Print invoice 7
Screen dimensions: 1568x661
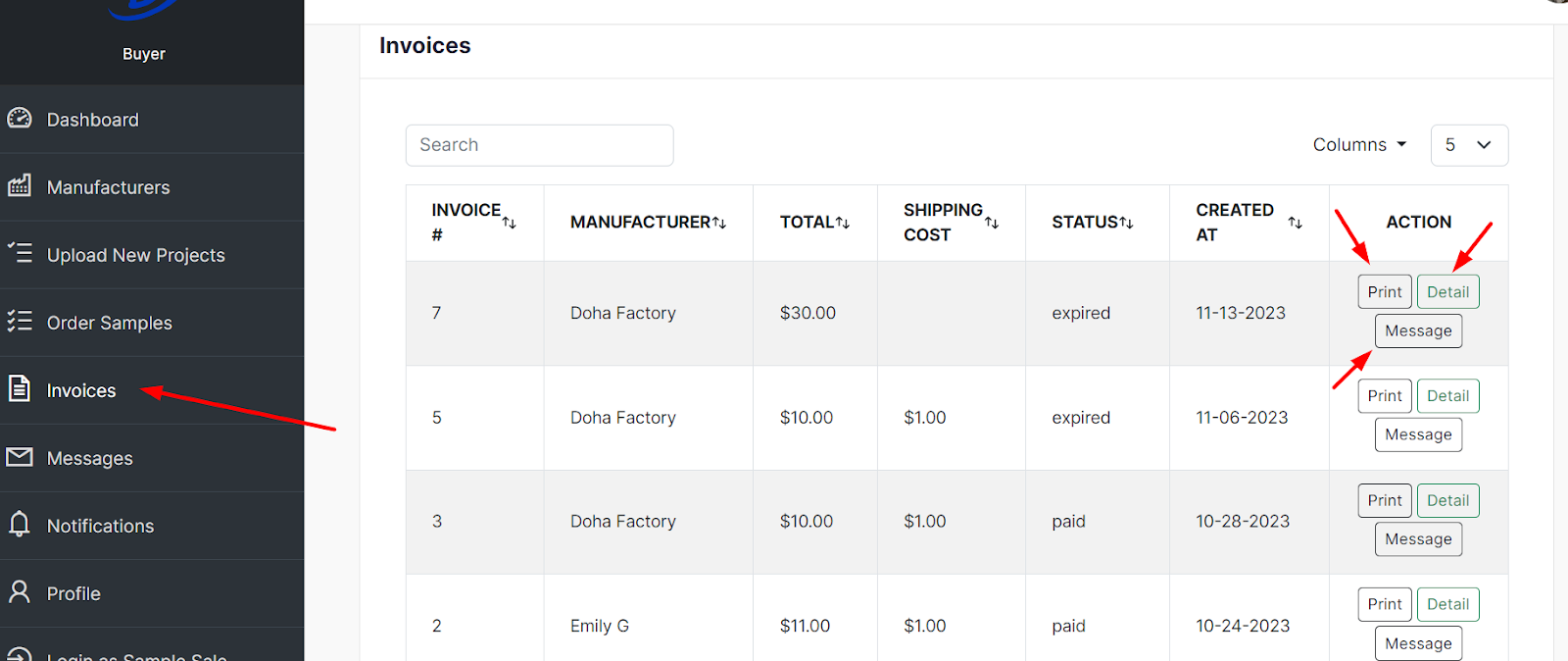coord(1384,292)
